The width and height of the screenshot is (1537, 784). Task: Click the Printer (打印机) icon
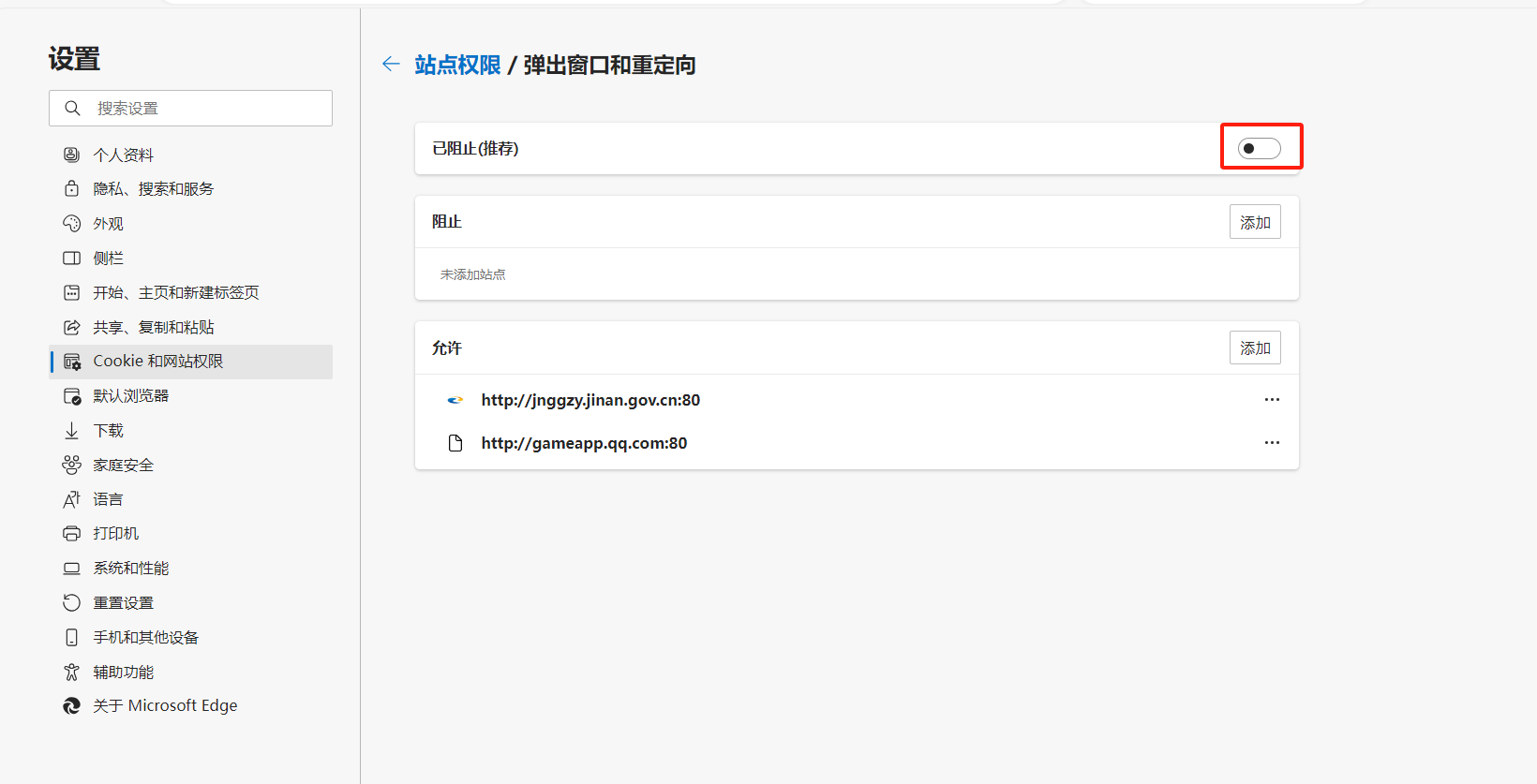[x=71, y=534]
